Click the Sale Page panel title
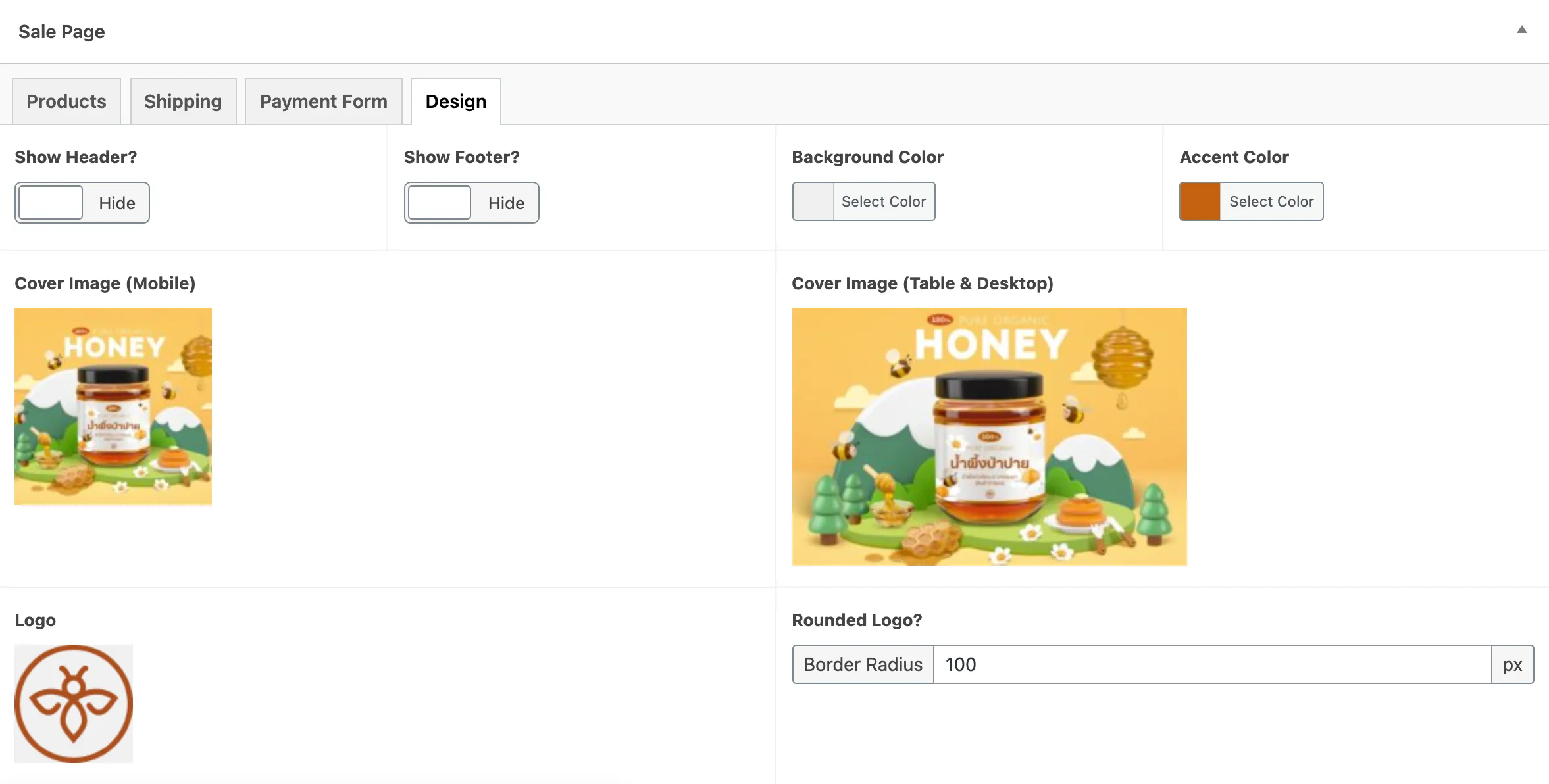 coord(62,32)
